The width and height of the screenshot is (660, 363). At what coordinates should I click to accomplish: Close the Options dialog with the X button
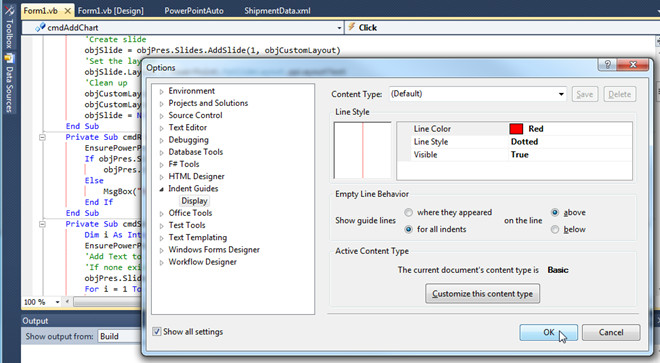click(633, 64)
